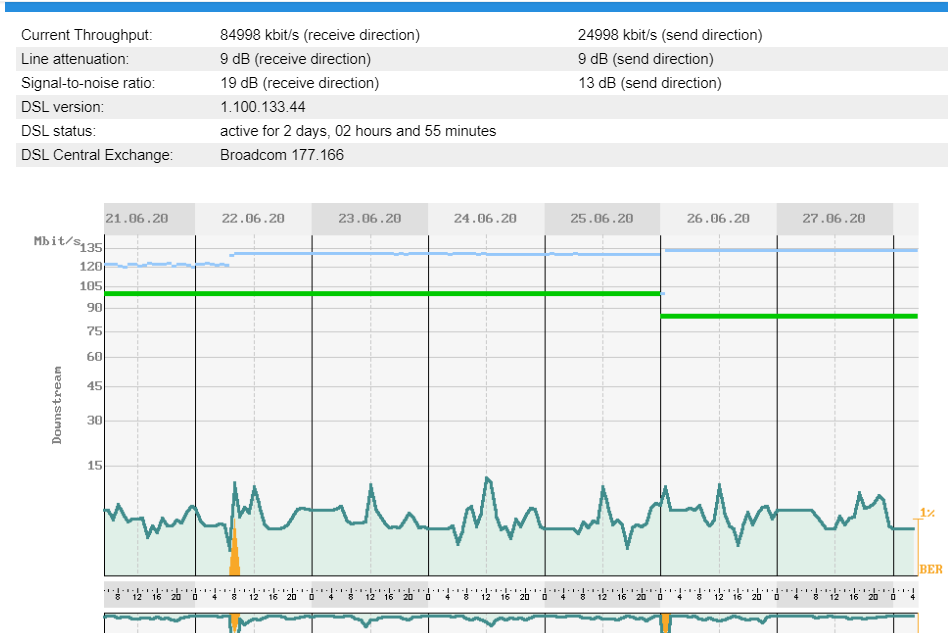Click the Mbit/s unit label

tap(56, 240)
